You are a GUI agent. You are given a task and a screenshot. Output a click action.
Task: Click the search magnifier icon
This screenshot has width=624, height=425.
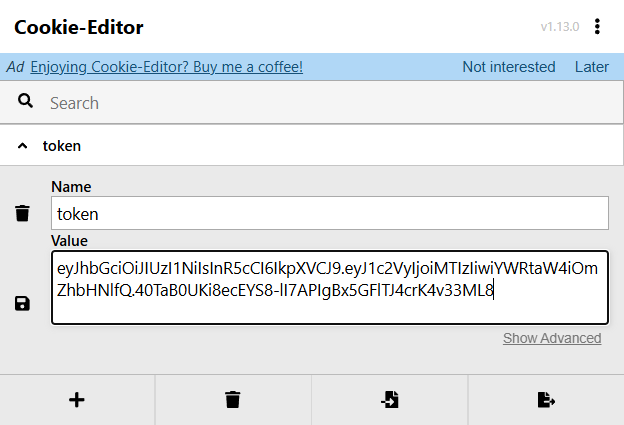[x=26, y=102]
